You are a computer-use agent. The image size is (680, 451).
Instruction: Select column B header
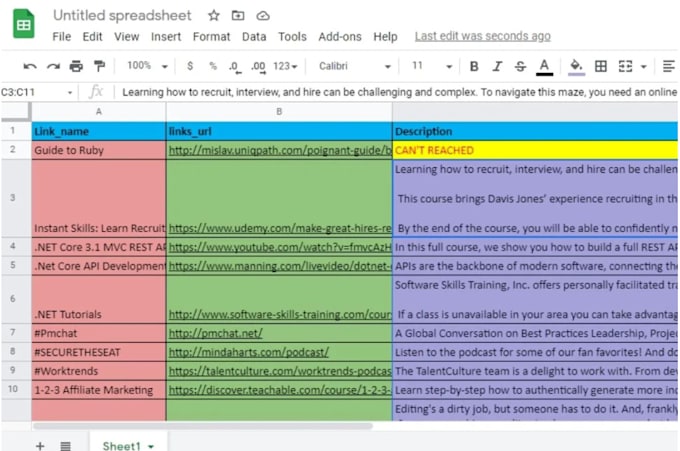click(x=279, y=112)
